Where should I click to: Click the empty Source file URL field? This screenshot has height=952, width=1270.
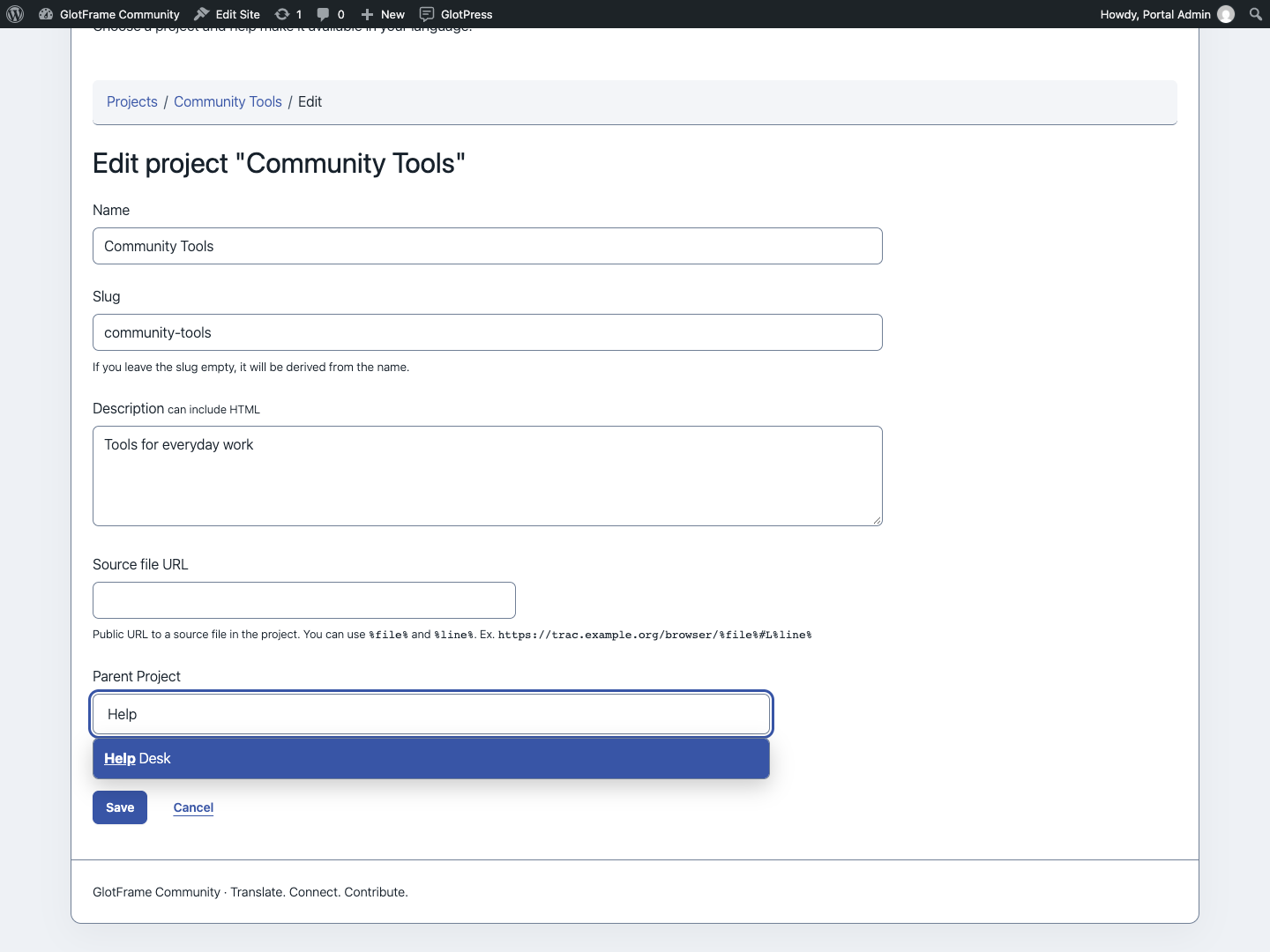pyautogui.click(x=304, y=600)
